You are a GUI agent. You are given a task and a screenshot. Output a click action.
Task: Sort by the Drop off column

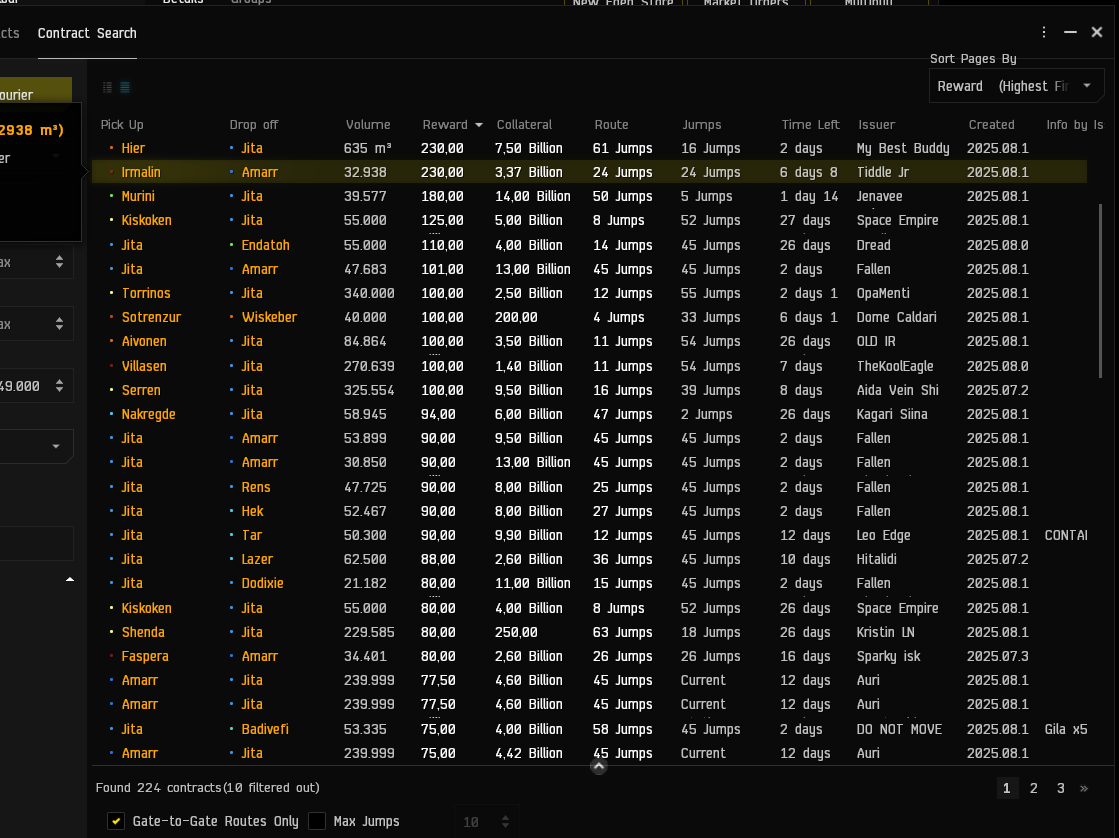coord(253,124)
